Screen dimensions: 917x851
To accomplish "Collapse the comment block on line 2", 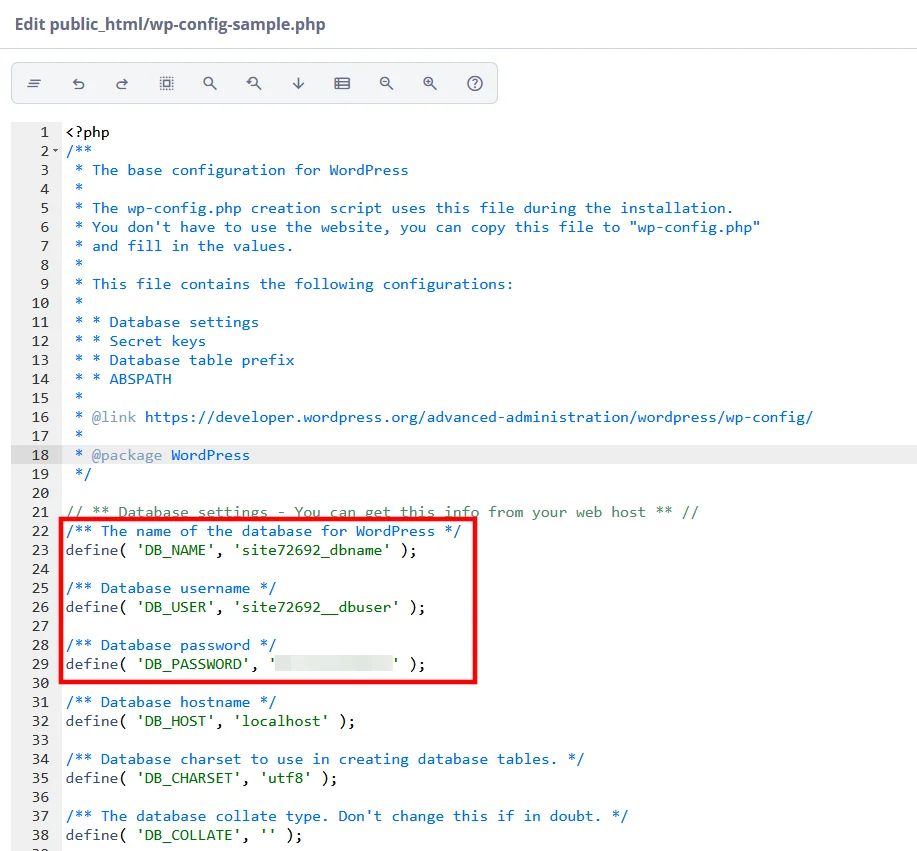I will 53,150.
